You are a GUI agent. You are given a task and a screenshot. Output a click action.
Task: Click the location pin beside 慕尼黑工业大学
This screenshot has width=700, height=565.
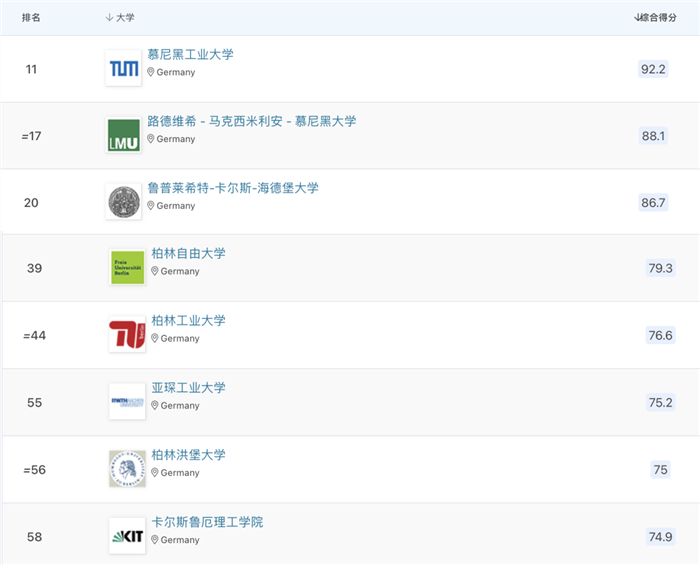[151, 72]
